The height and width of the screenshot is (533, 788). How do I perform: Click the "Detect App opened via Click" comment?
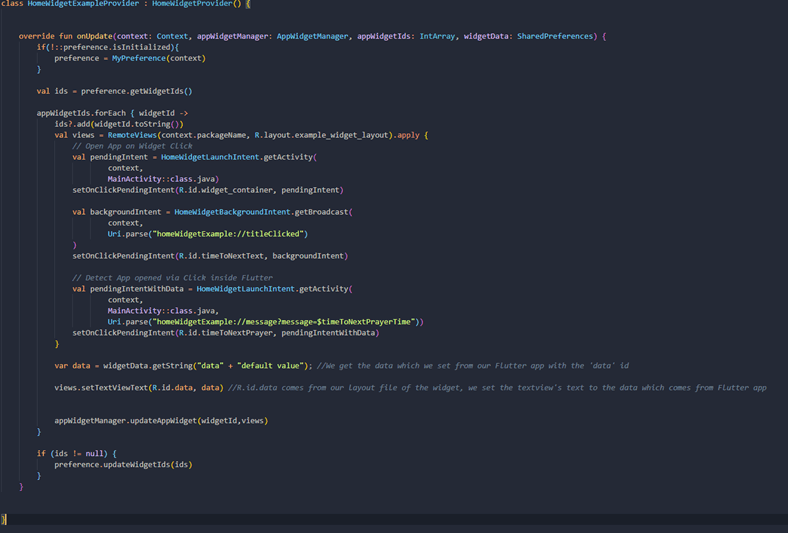(172, 277)
